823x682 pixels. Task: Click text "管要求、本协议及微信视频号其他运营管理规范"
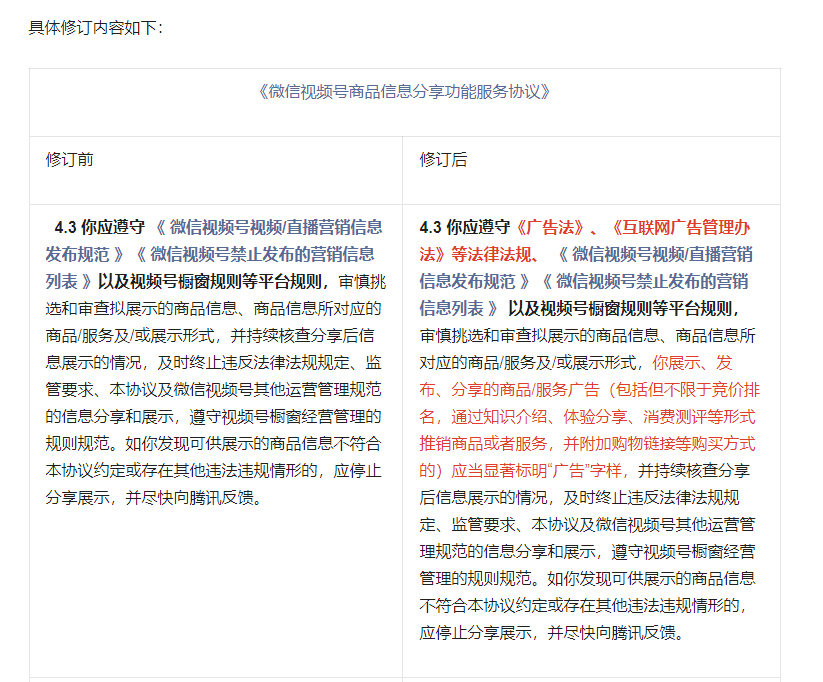(213, 390)
